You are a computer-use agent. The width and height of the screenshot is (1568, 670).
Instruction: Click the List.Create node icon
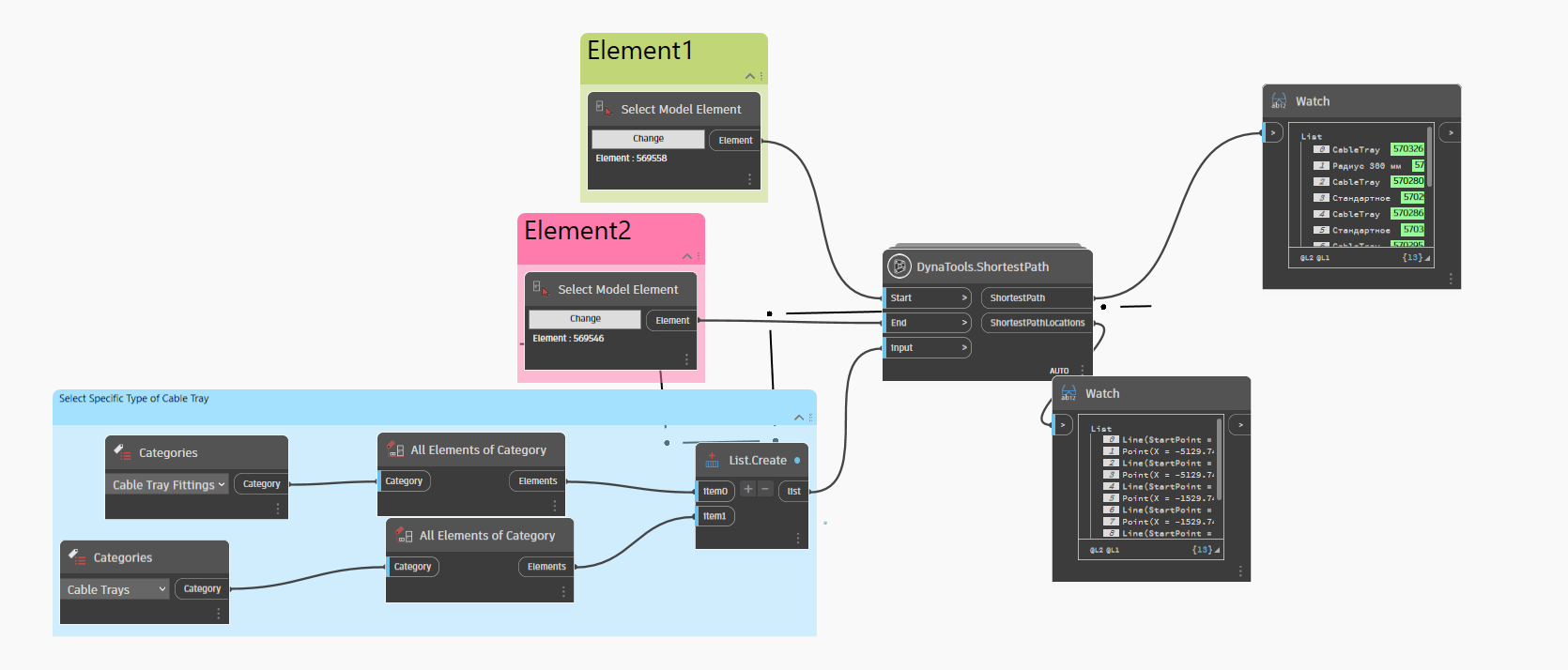tap(712, 461)
